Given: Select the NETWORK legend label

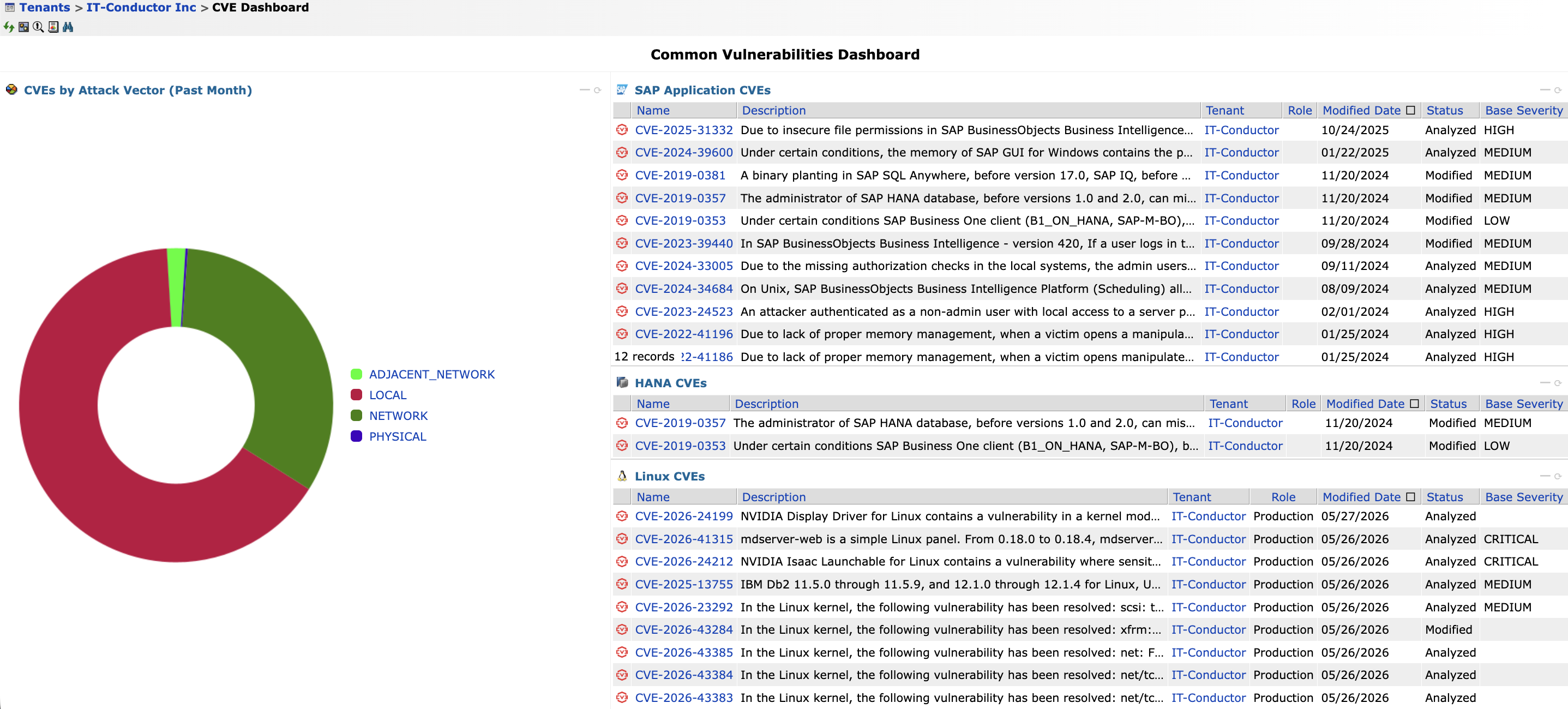Looking at the screenshot, I should coord(398,416).
